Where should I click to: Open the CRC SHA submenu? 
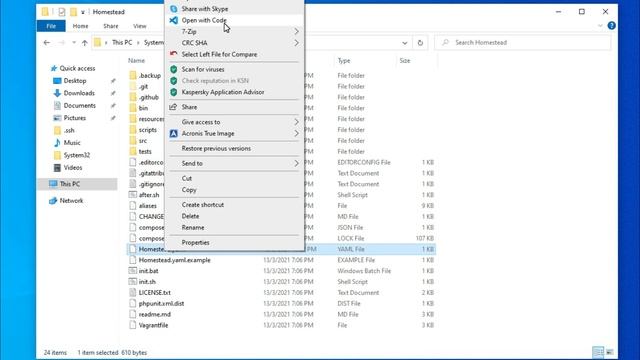pyautogui.click(x=235, y=43)
